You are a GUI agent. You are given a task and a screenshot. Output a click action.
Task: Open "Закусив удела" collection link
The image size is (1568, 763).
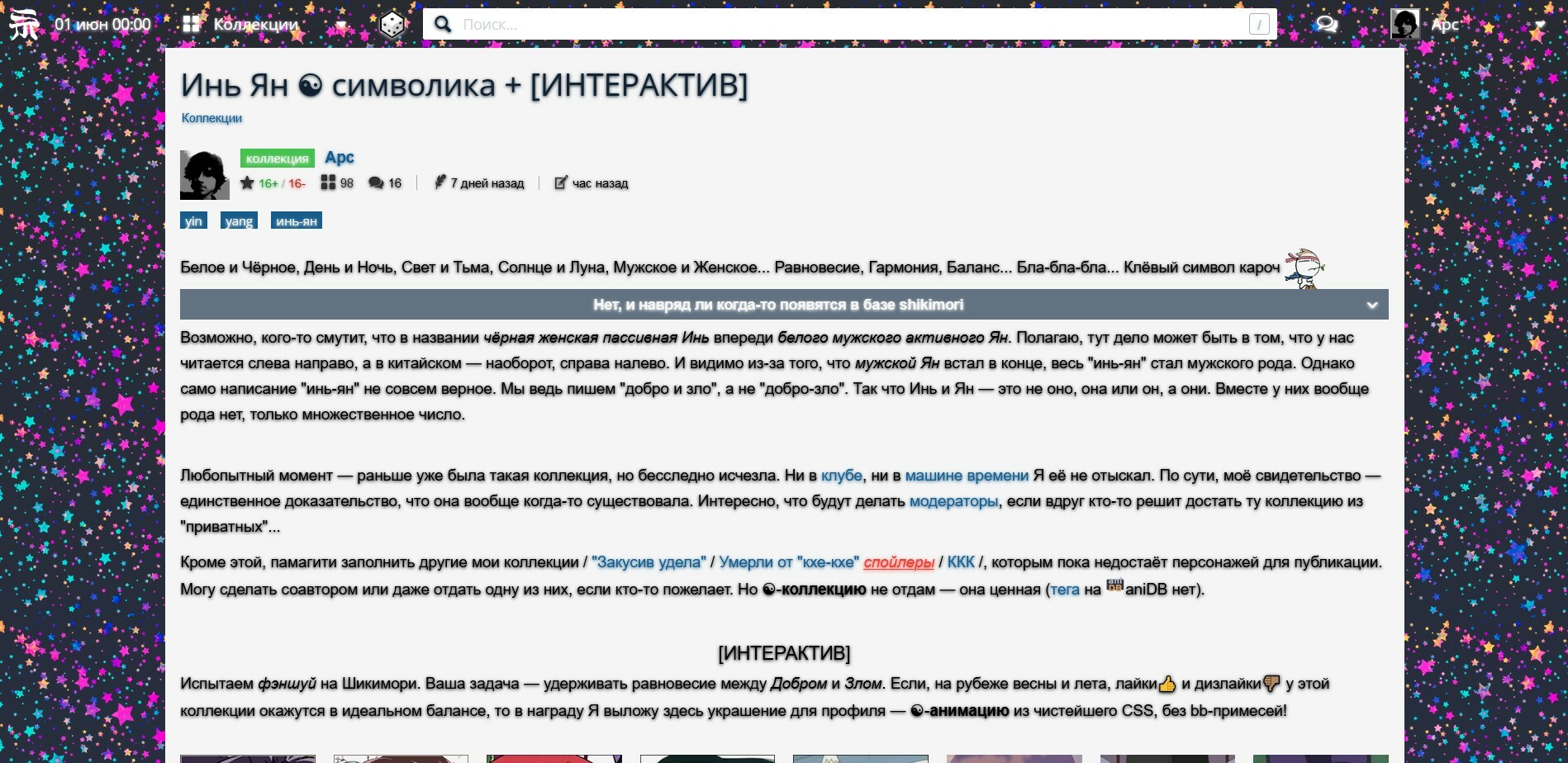click(x=649, y=562)
